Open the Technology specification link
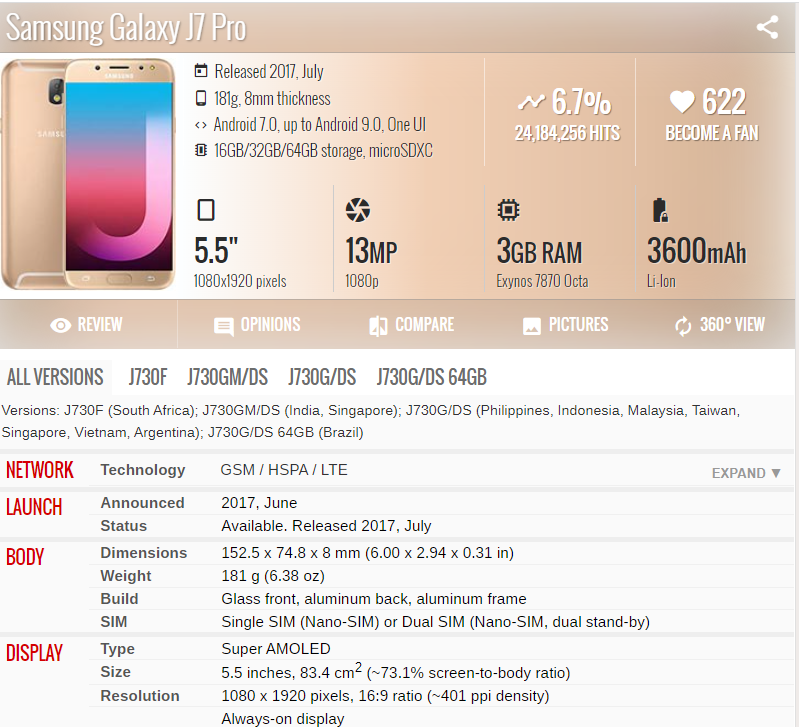The height and width of the screenshot is (727, 799). 143,470
